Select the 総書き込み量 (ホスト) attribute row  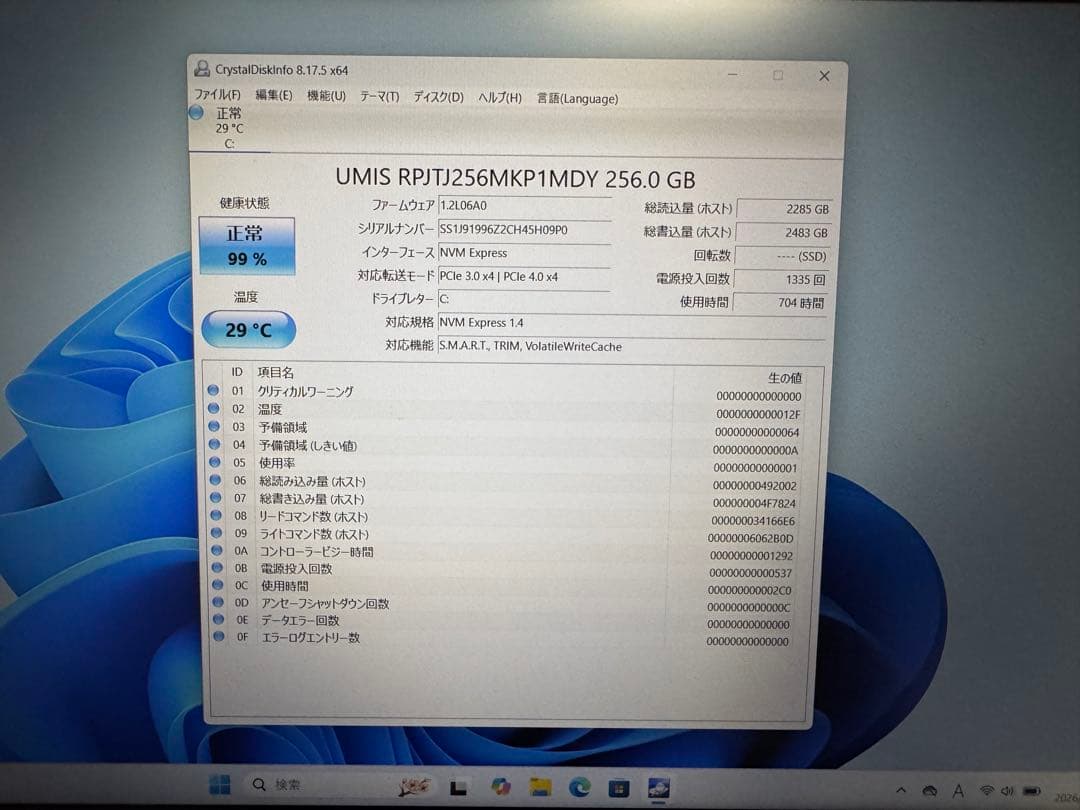(507, 501)
